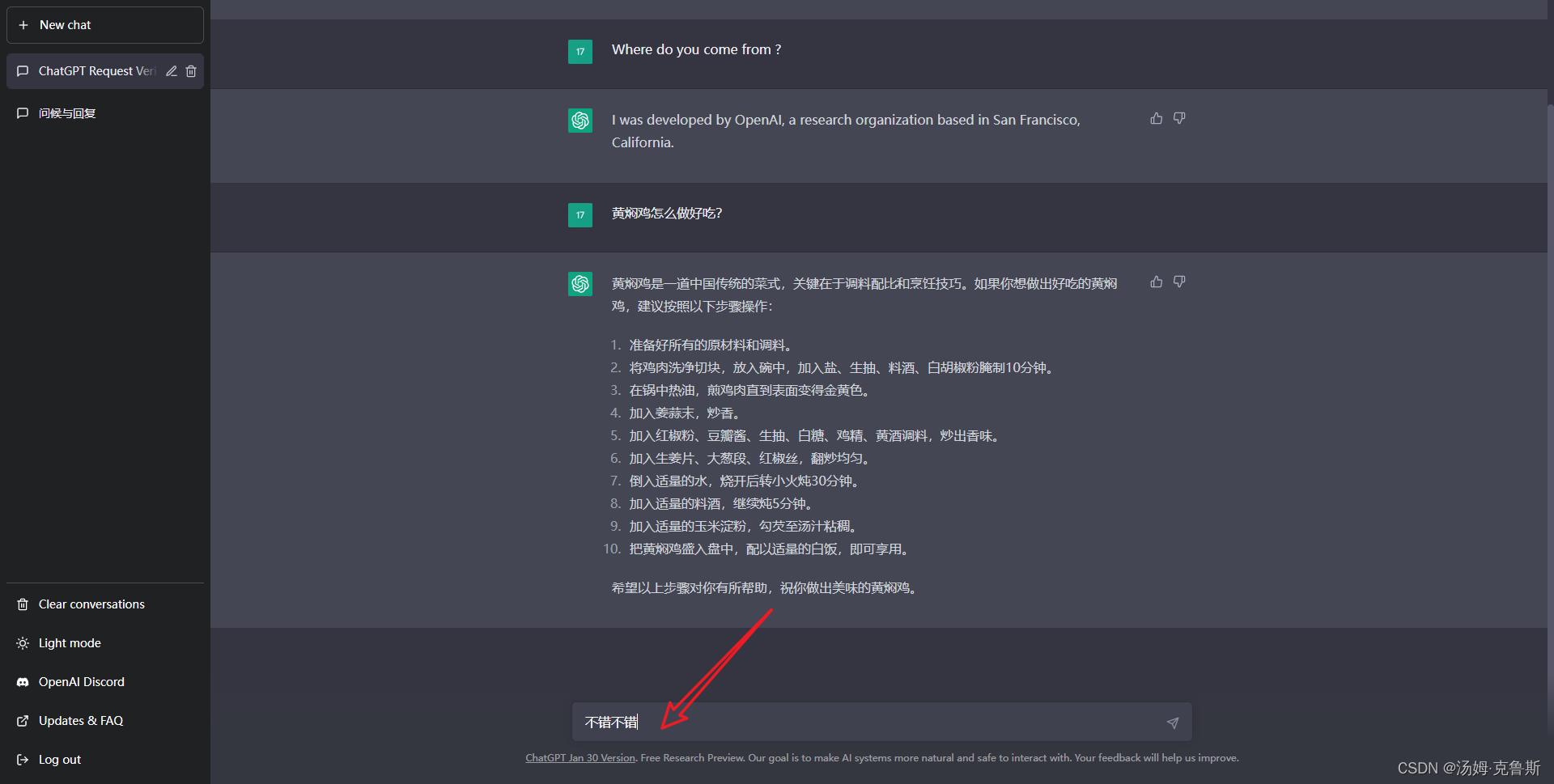Viewport: 1554px width, 784px height.
Task: Click the Log out icon
Action: pos(21,759)
